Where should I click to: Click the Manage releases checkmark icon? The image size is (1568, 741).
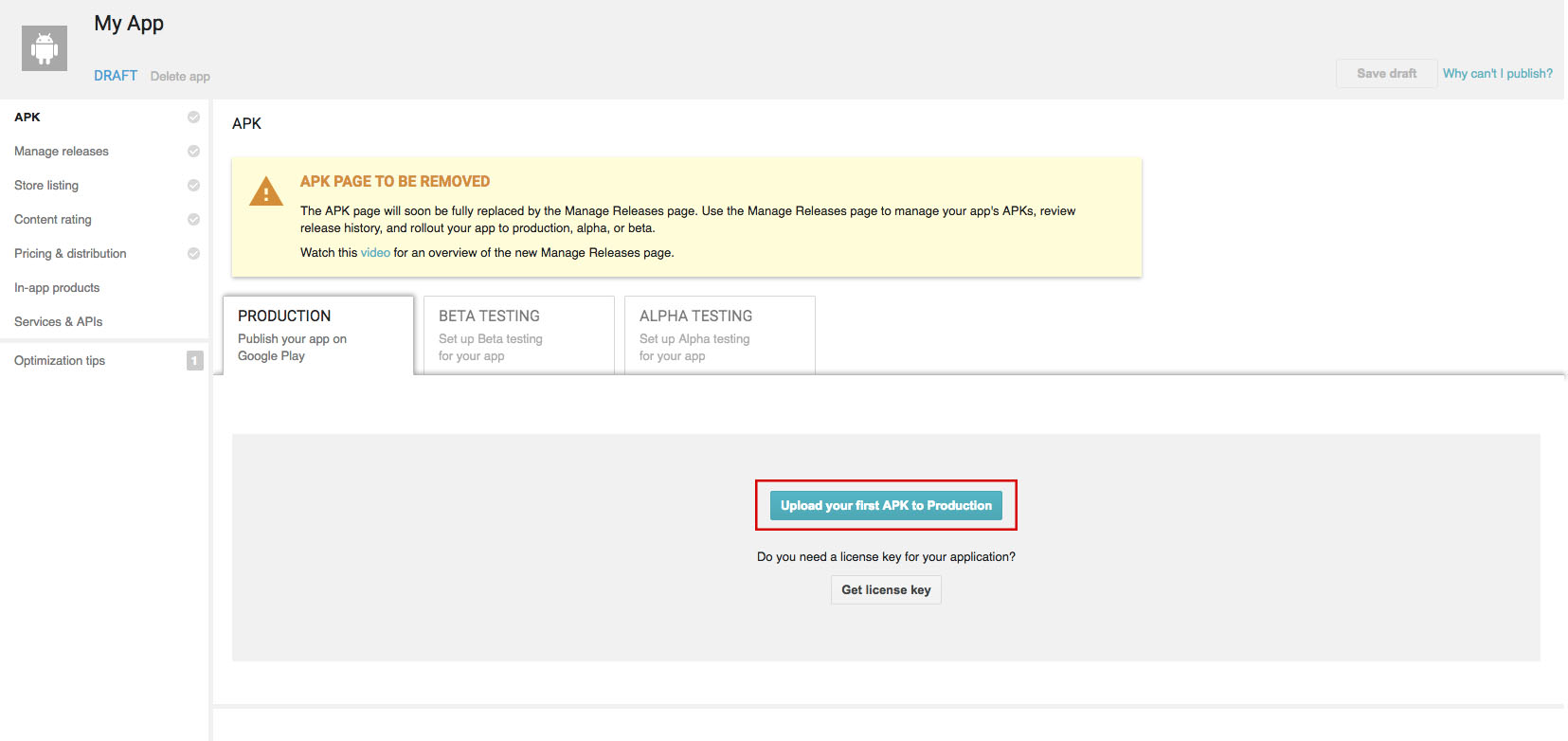(x=193, y=152)
